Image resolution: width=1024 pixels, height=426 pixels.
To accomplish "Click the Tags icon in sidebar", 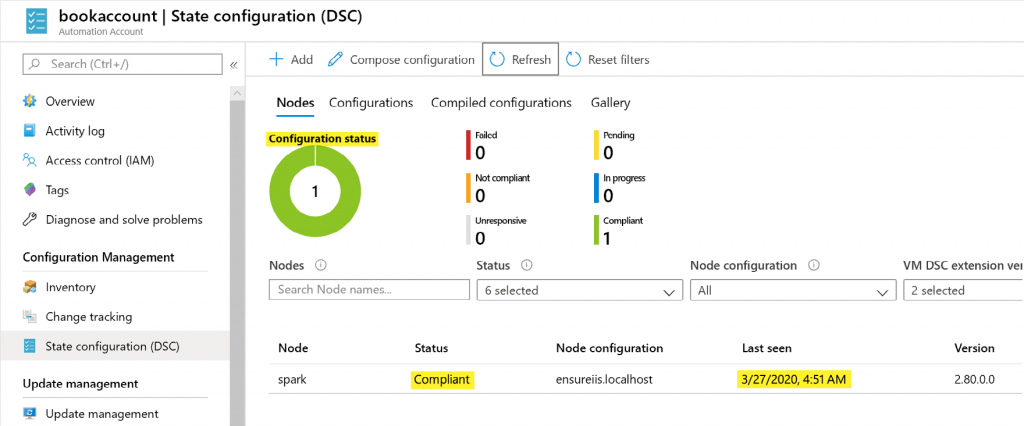I will (x=30, y=190).
